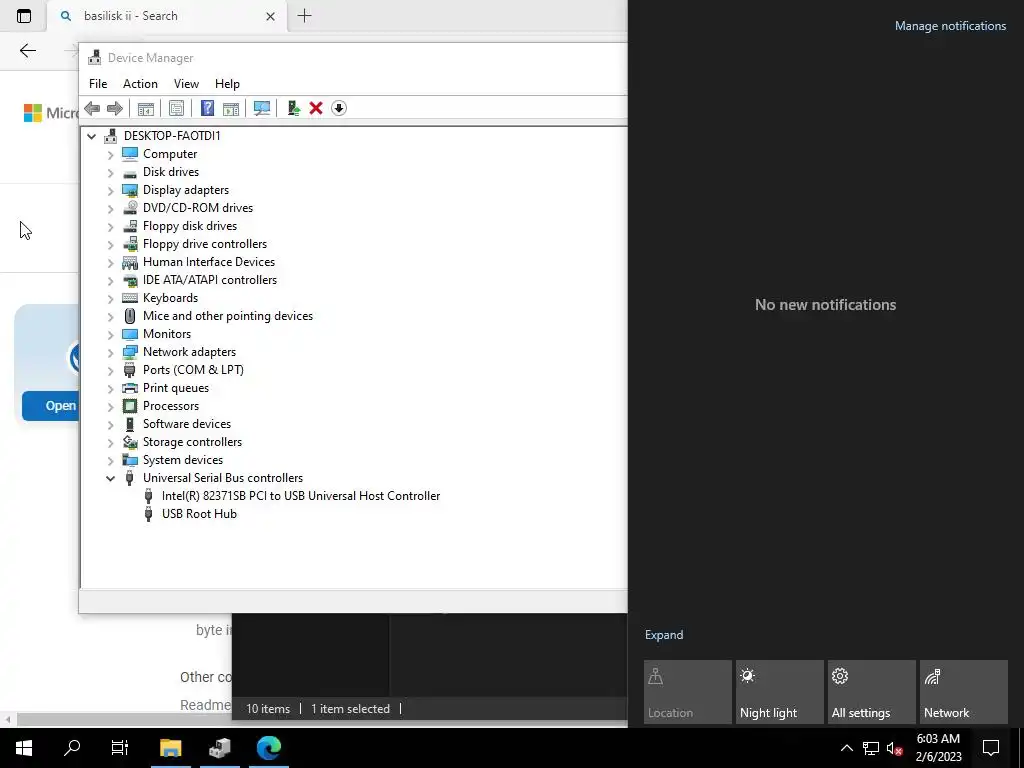Expand the Computer category

pos(110,155)
